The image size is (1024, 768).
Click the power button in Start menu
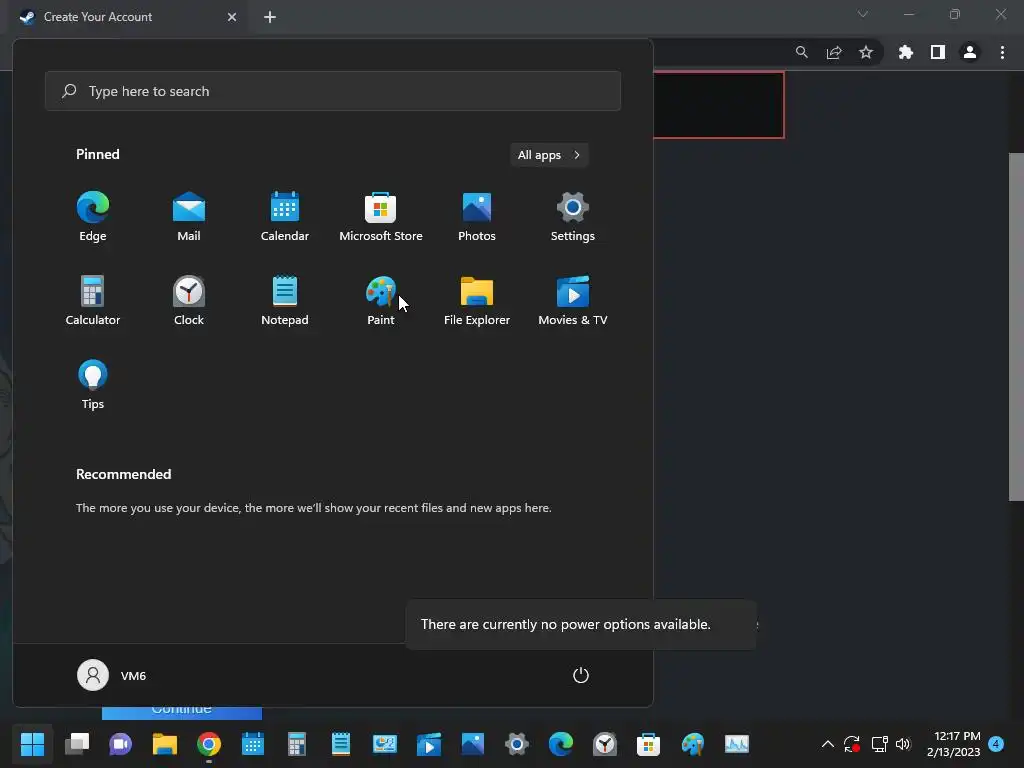coord(581,675)
